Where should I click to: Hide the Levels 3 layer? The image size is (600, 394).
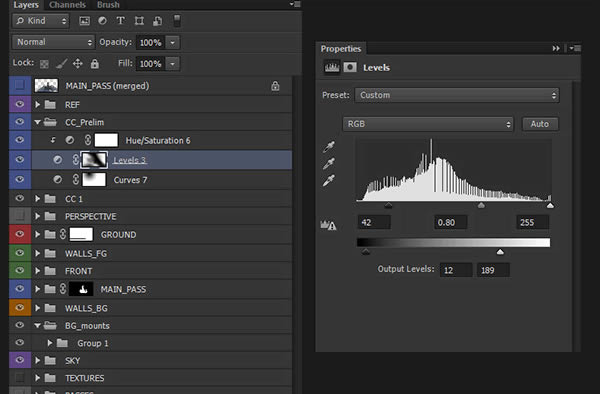[20, 160]
